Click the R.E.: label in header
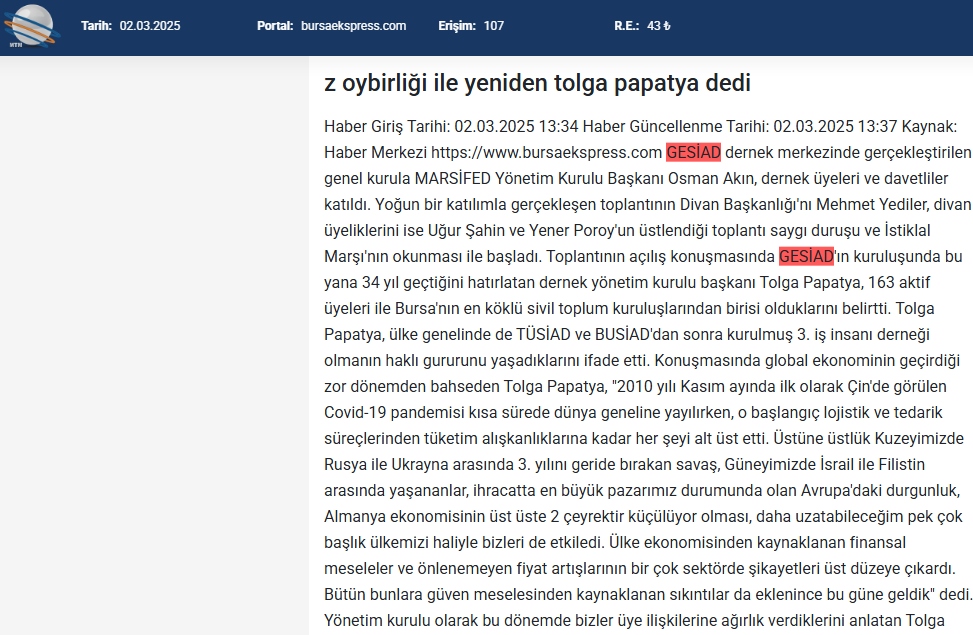Image resolution: width=973 pixels, height=635 pixels. 627,26
